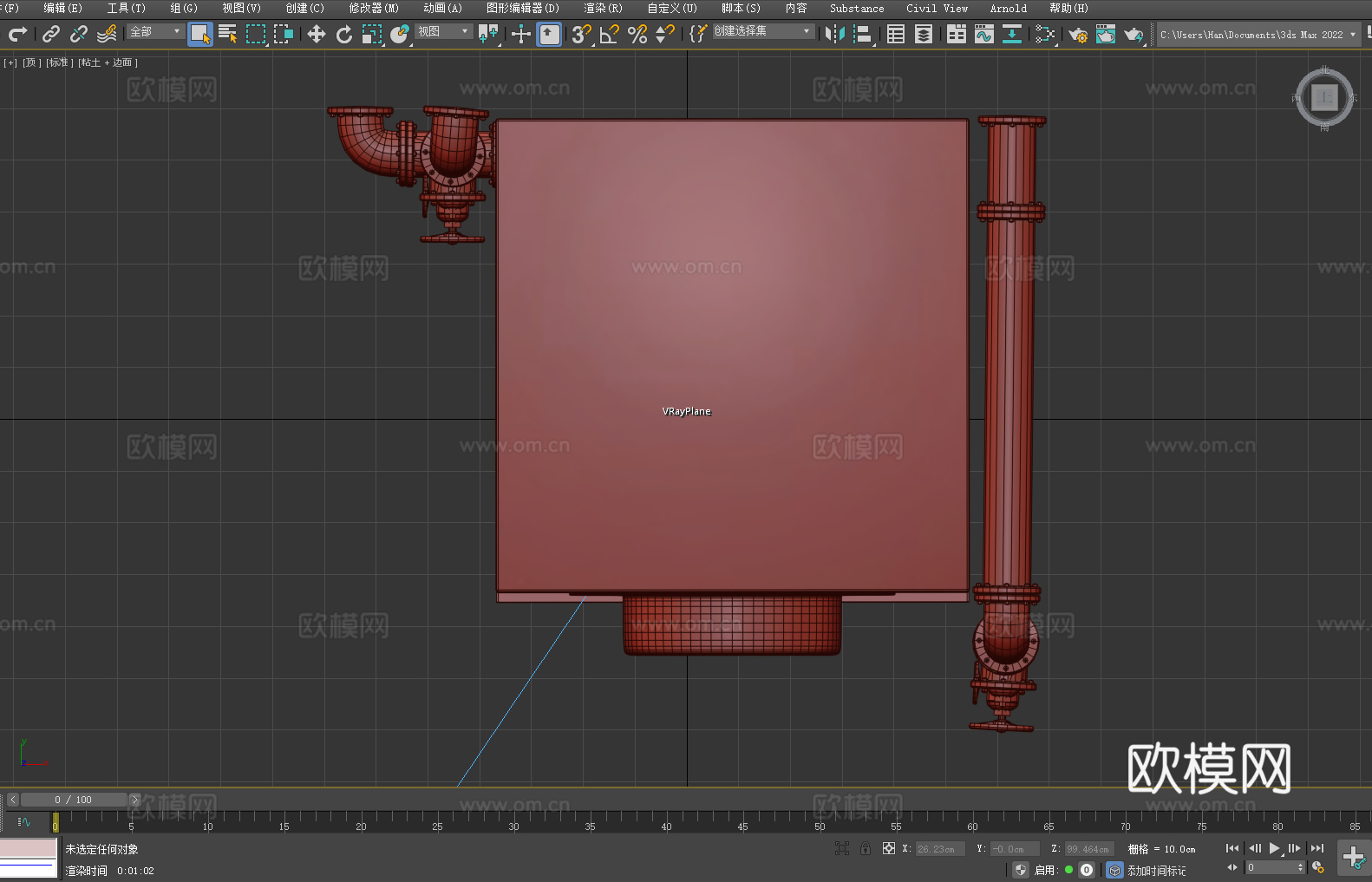Click the Select and Move tool
This screenshot has width=1372, height=882.
(x=317, y=34)
